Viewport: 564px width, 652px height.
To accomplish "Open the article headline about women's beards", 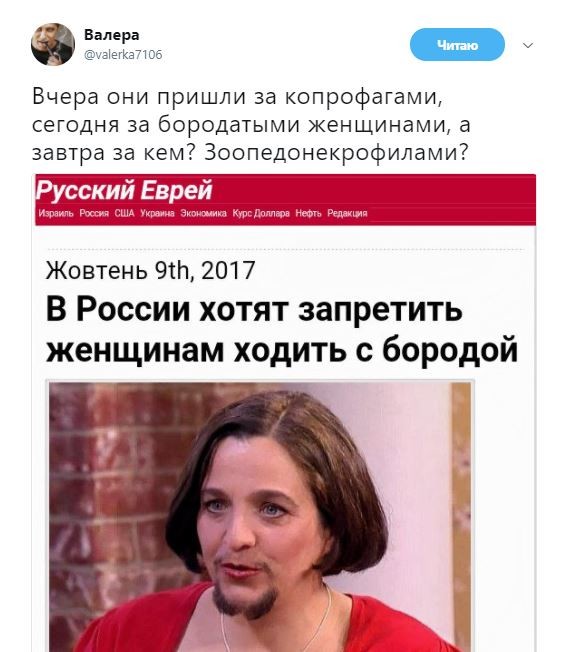I will 282,329.
